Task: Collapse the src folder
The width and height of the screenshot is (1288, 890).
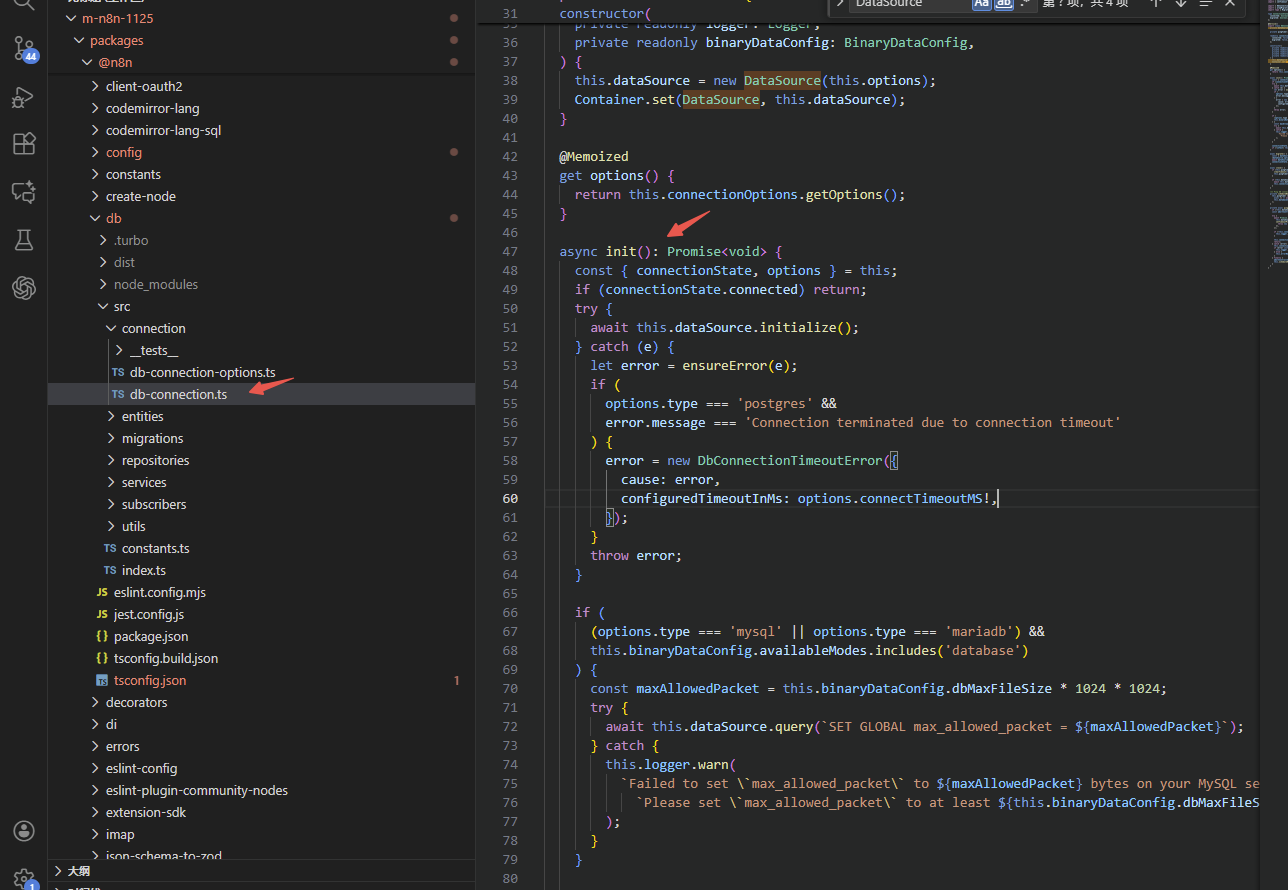Action: pos(102,306)
